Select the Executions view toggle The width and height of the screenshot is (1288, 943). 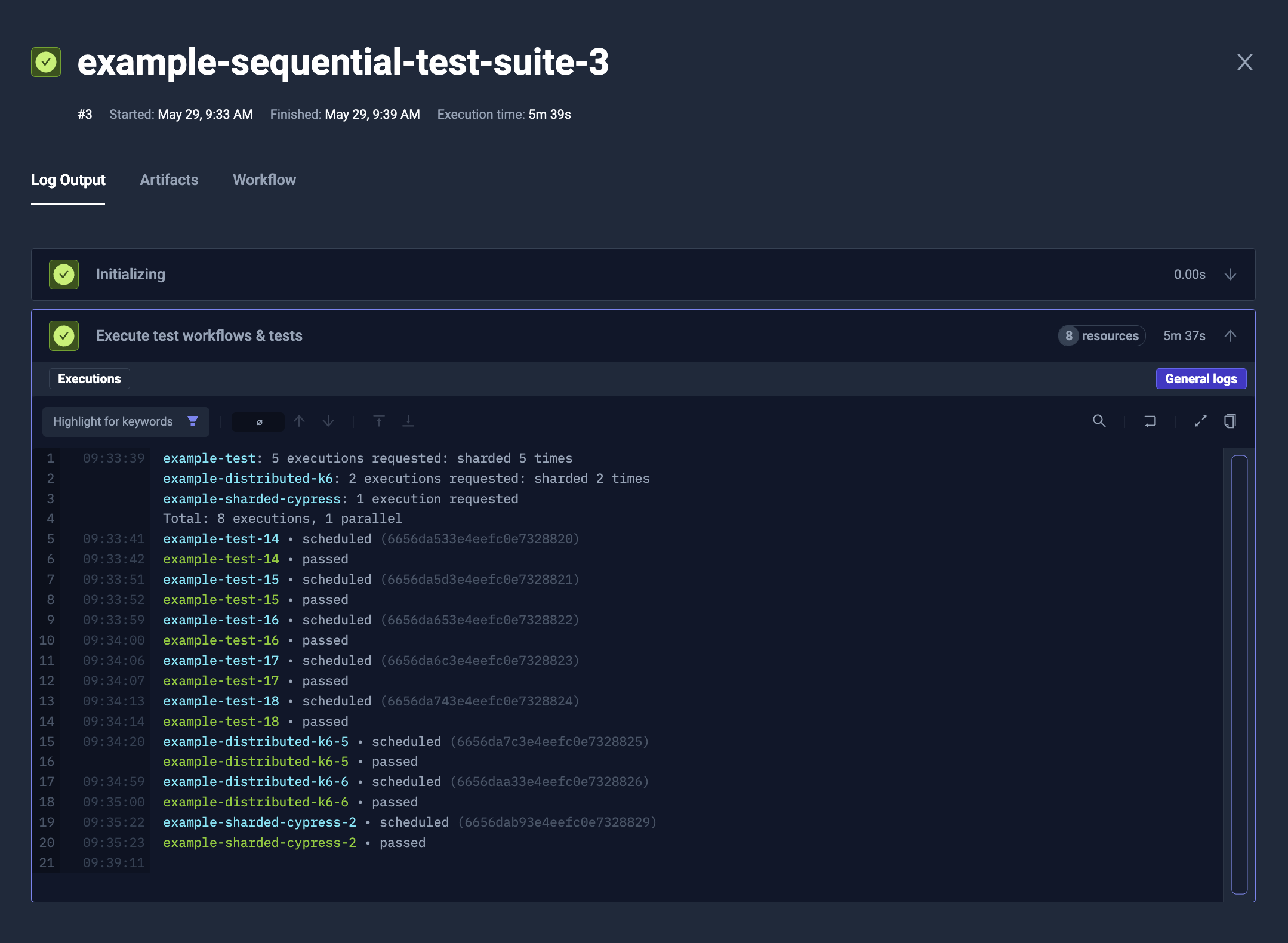(90, 378)
